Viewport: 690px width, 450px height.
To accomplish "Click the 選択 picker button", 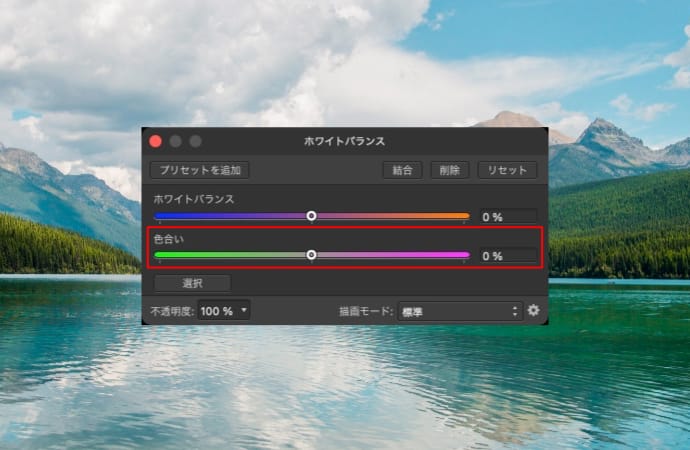I will [x=192, y=283].
